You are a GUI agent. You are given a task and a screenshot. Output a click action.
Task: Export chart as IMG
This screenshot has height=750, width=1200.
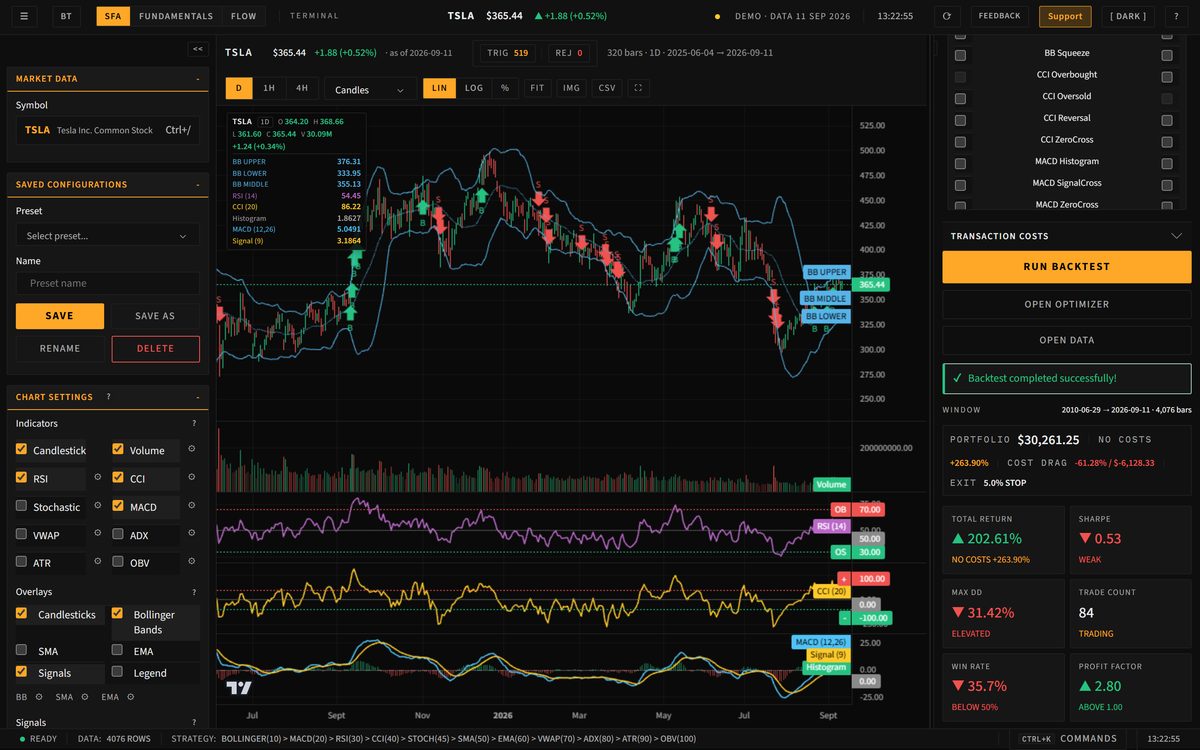click(x=571, y=88)
